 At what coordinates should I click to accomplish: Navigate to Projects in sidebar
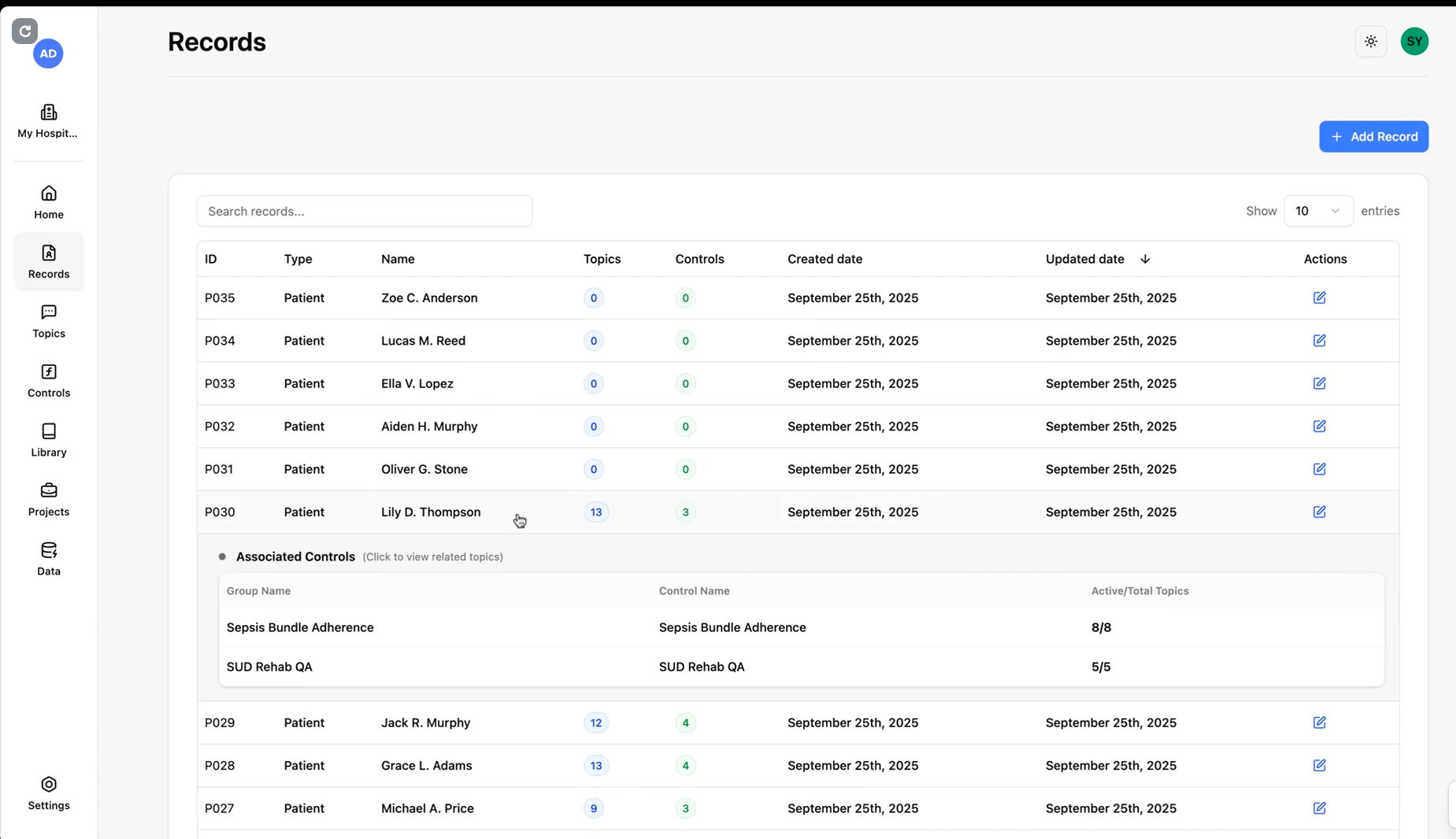[49, 499]
